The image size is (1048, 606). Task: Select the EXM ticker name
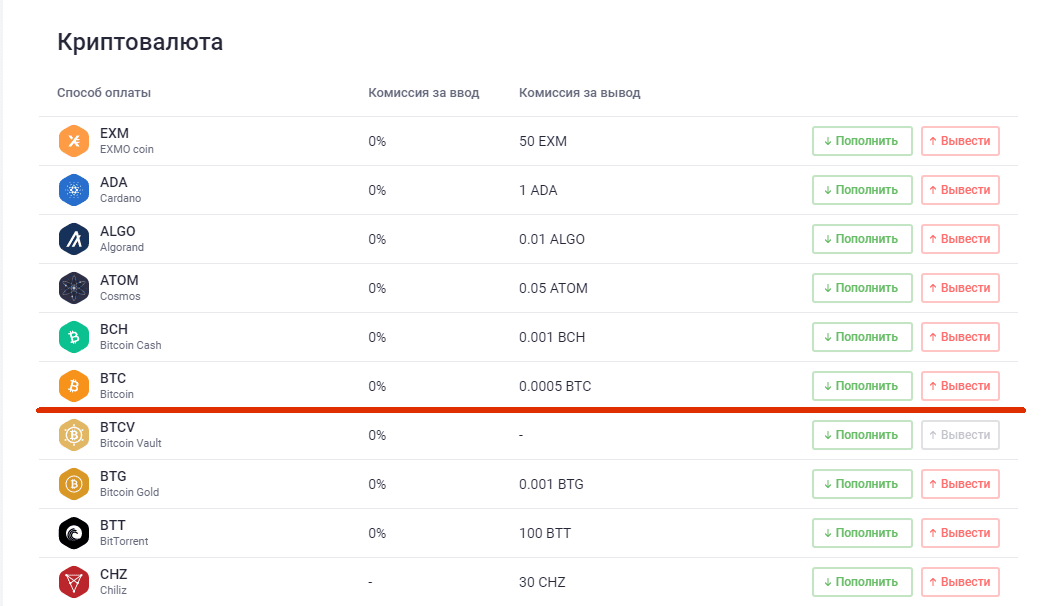pos(114,133)
